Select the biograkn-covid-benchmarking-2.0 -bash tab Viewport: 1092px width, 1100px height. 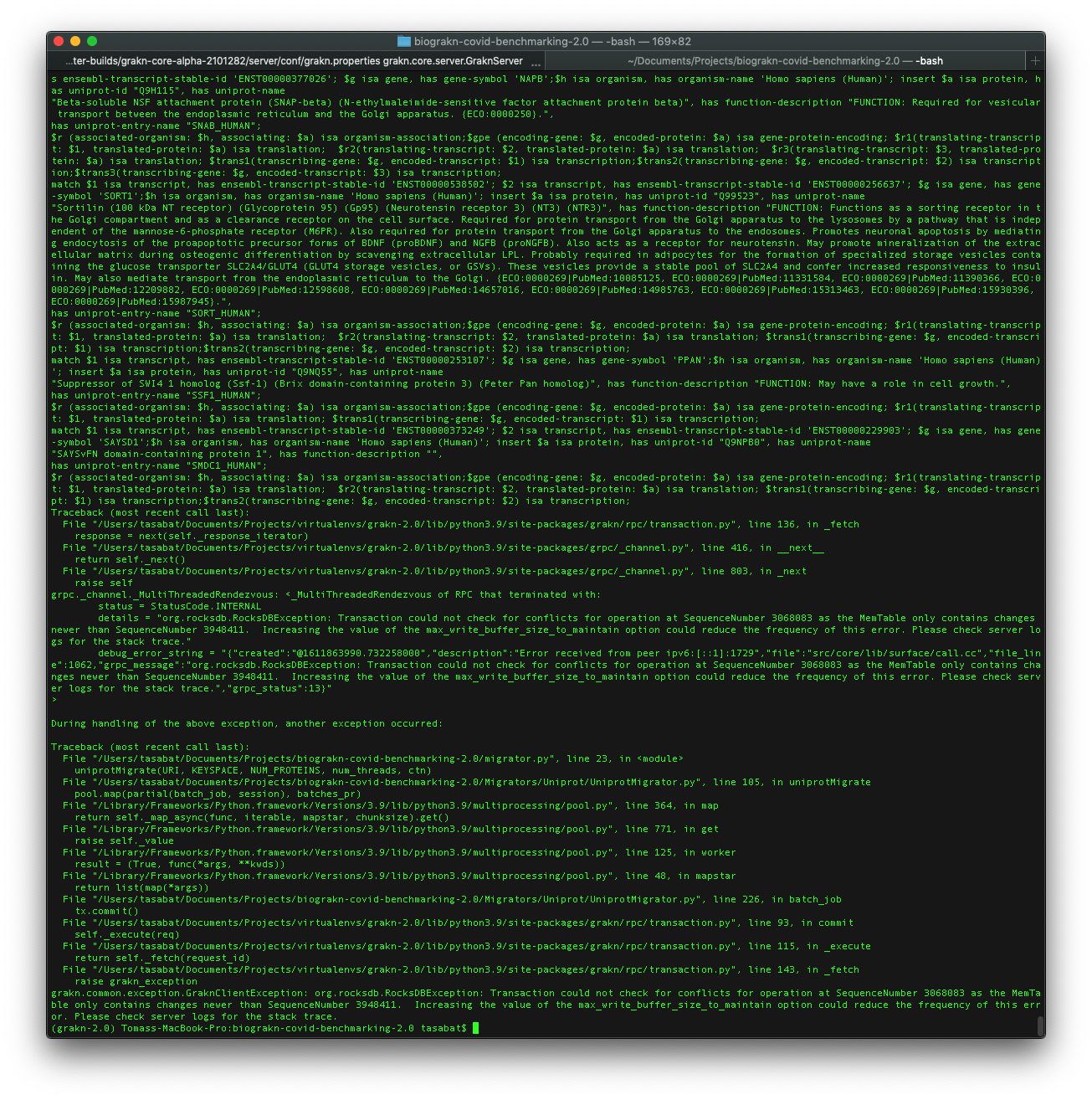[x=785, y=60]
